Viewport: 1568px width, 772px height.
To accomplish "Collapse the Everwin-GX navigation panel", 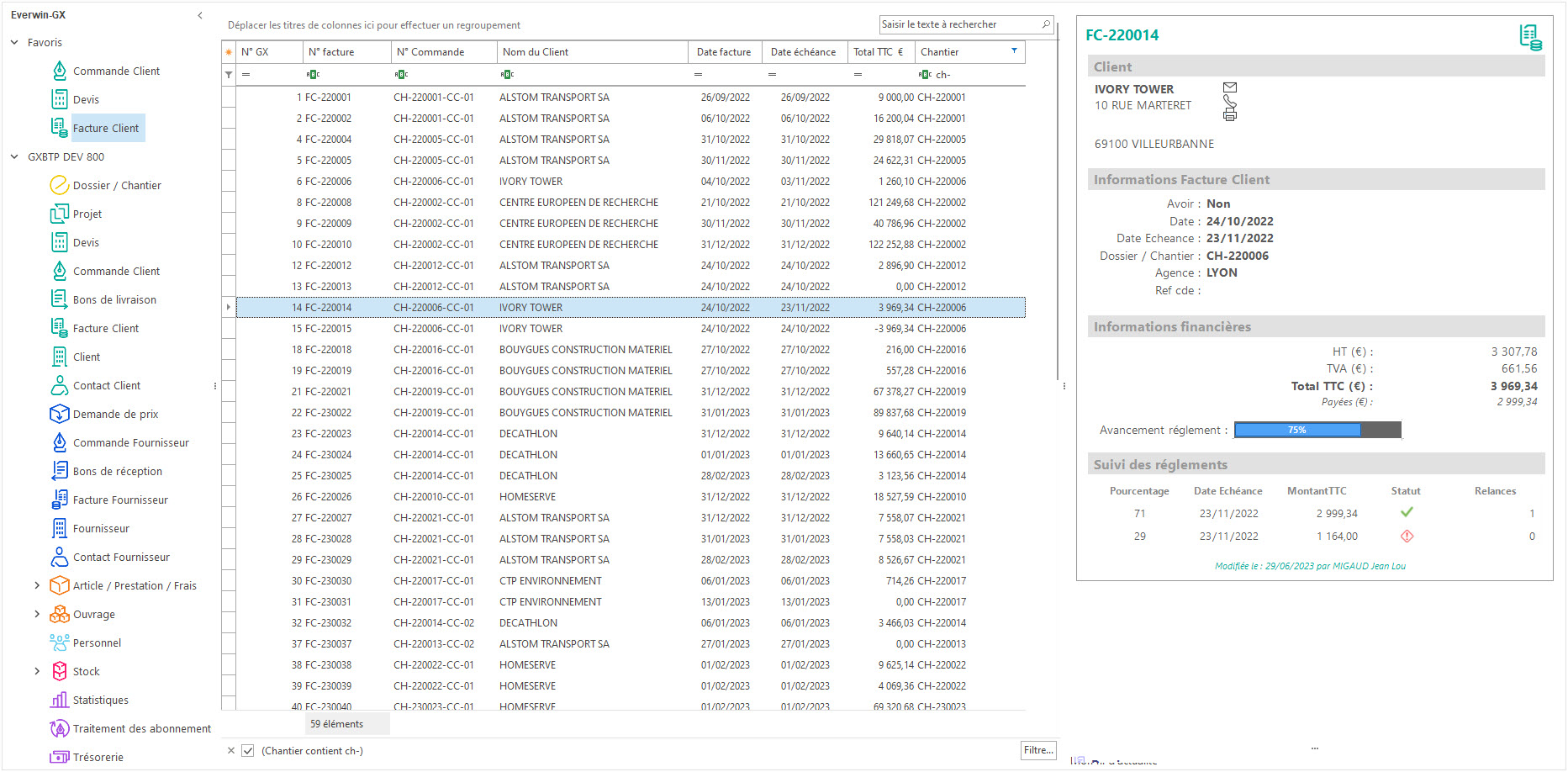I will point(200,15).
